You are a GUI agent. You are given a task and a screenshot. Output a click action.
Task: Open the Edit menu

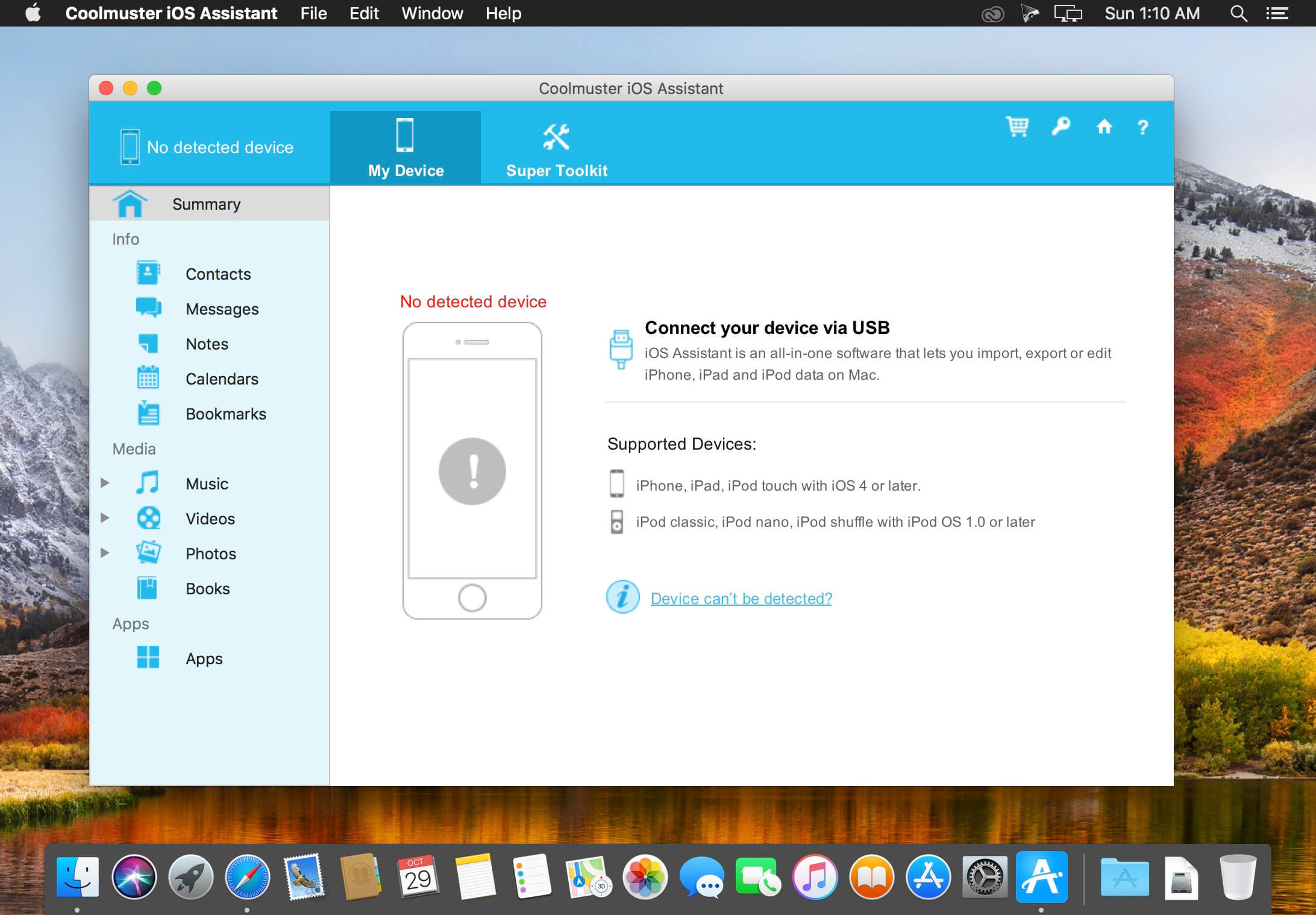pos(364,13)
